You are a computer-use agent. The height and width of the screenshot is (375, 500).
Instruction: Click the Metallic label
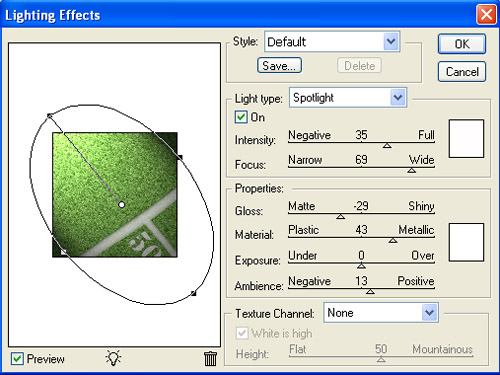click(416, 230)
